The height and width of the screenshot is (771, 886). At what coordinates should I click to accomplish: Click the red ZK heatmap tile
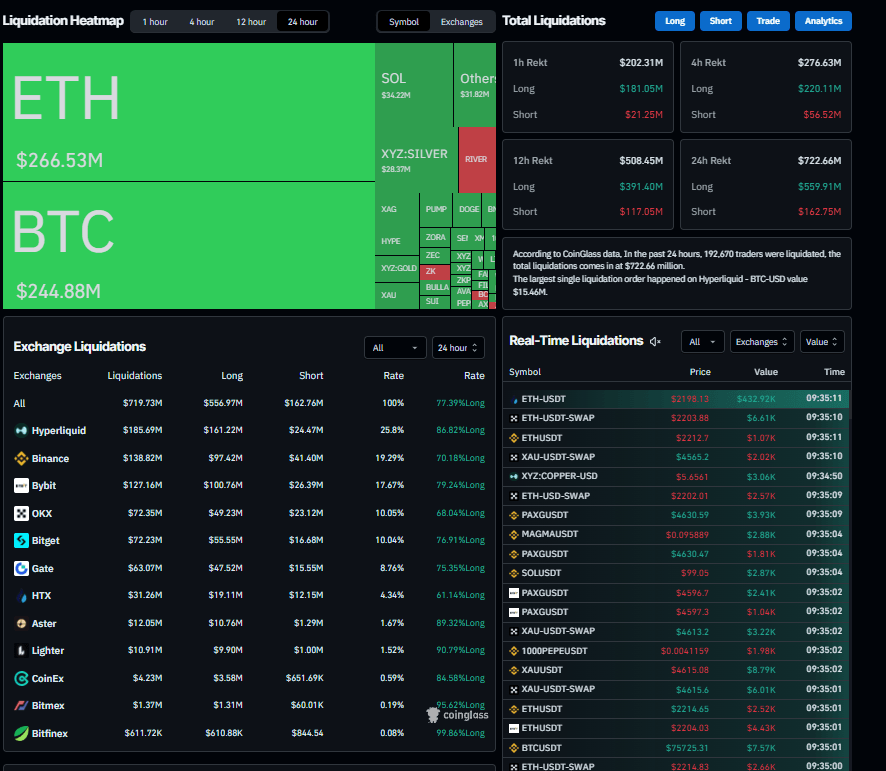(435, 271)
